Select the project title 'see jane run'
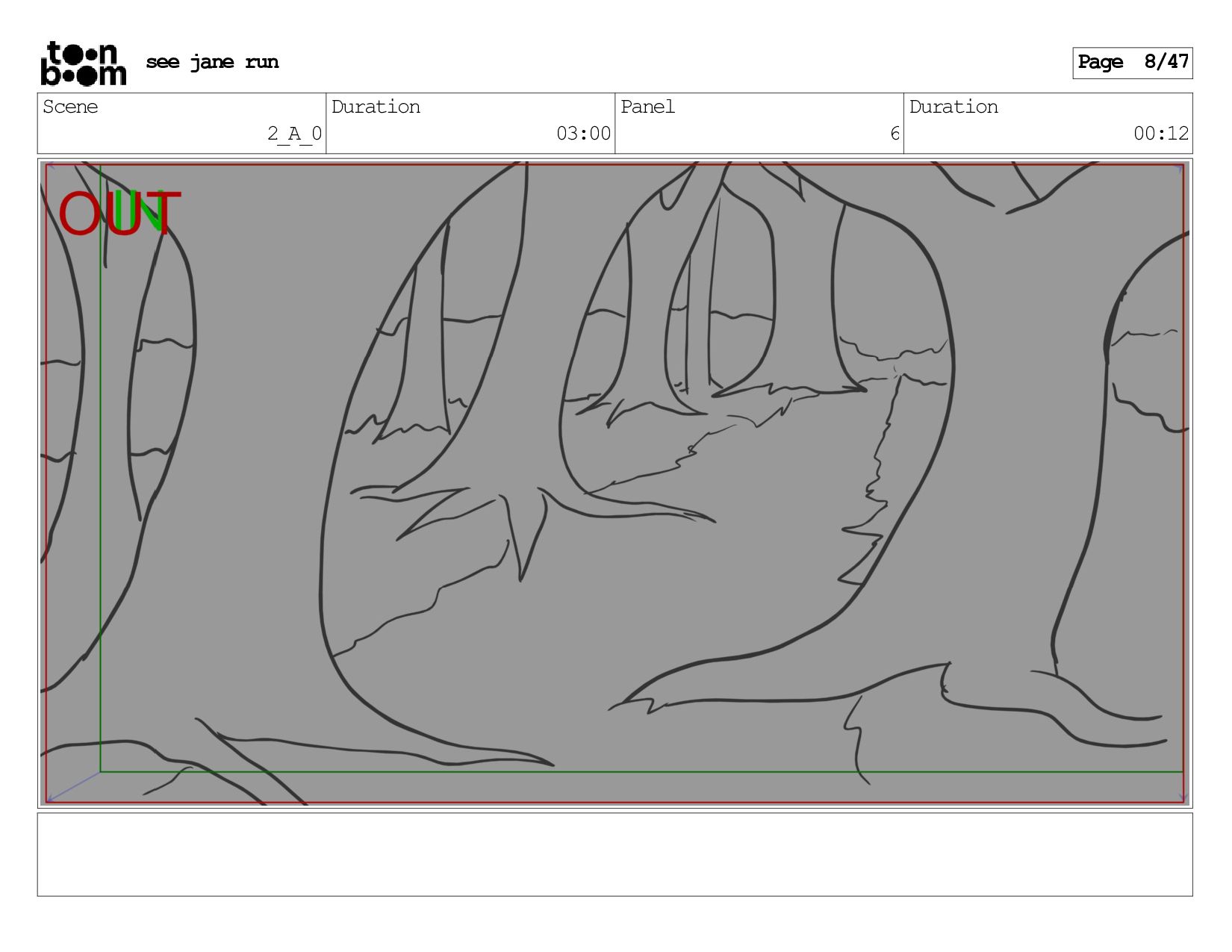Image resolution: width=1232 pixels, height=952 pixels. [212, 62]
